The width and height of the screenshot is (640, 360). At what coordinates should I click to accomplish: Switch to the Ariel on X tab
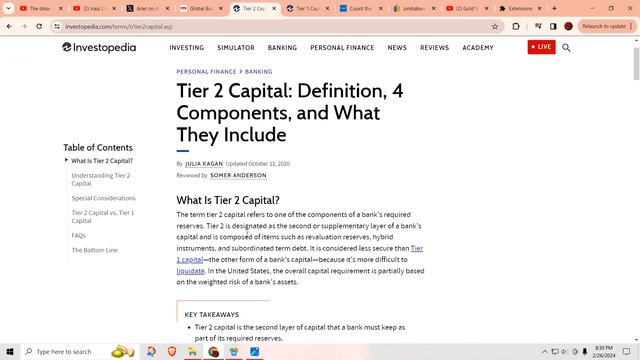[x=148, y=9]
